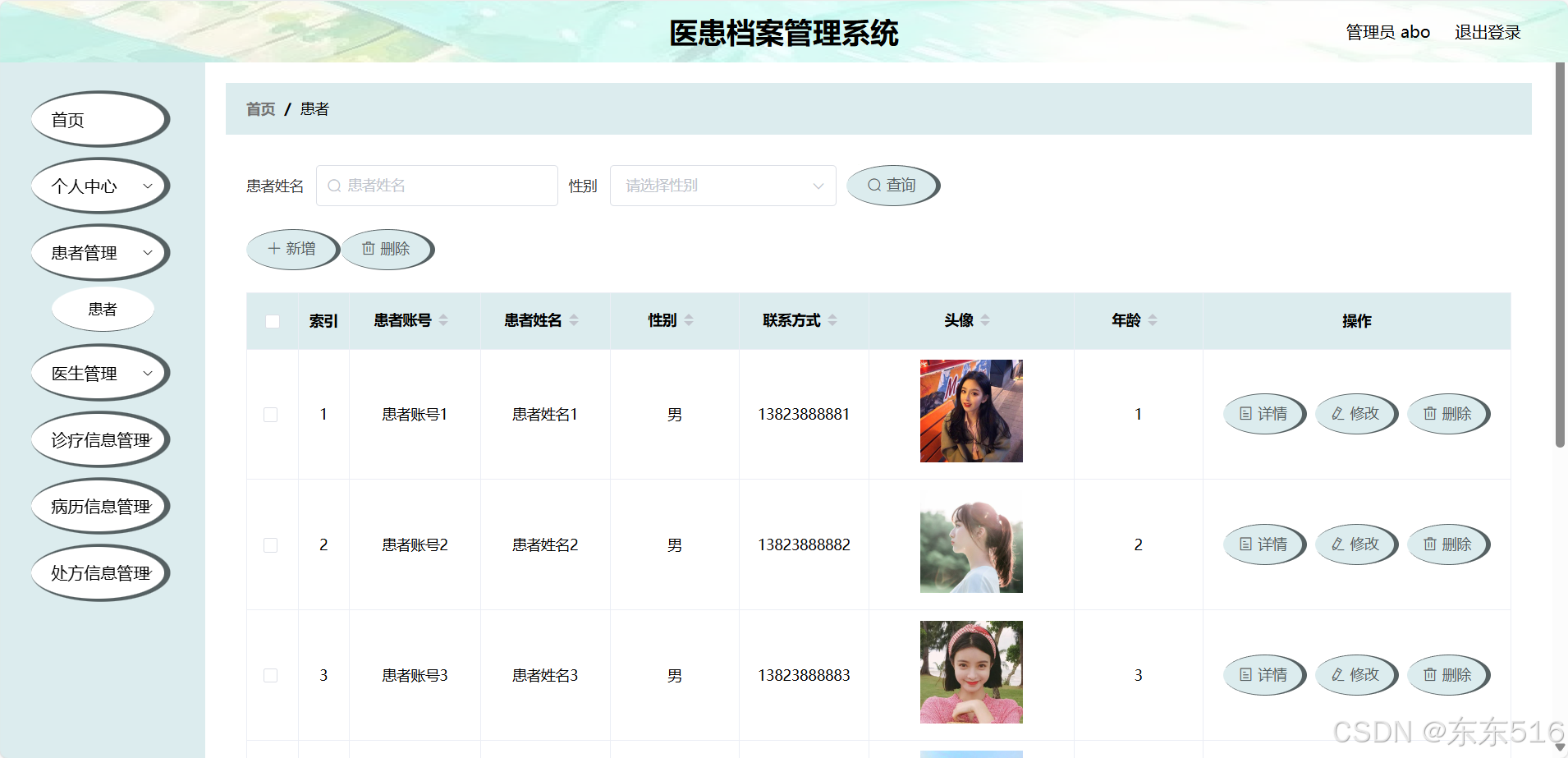Click 退出登录 link
This screenshot has width=1568, height=758.
click(x=1488, y=32)
